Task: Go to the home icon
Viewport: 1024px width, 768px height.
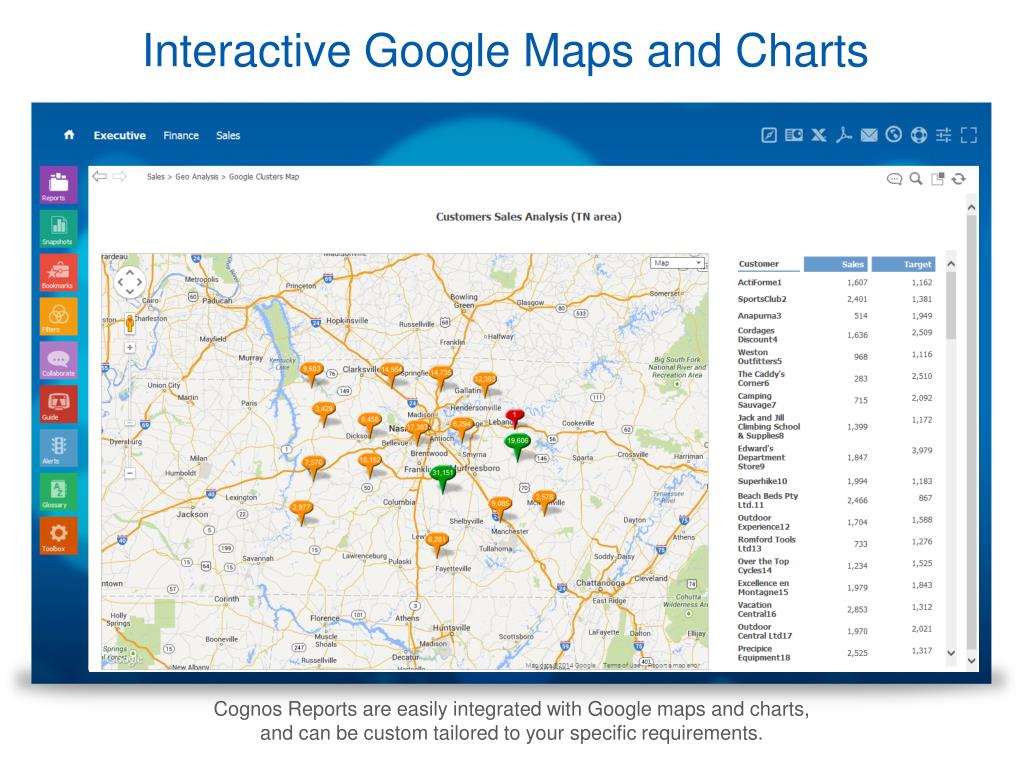Action: [69, 135]
